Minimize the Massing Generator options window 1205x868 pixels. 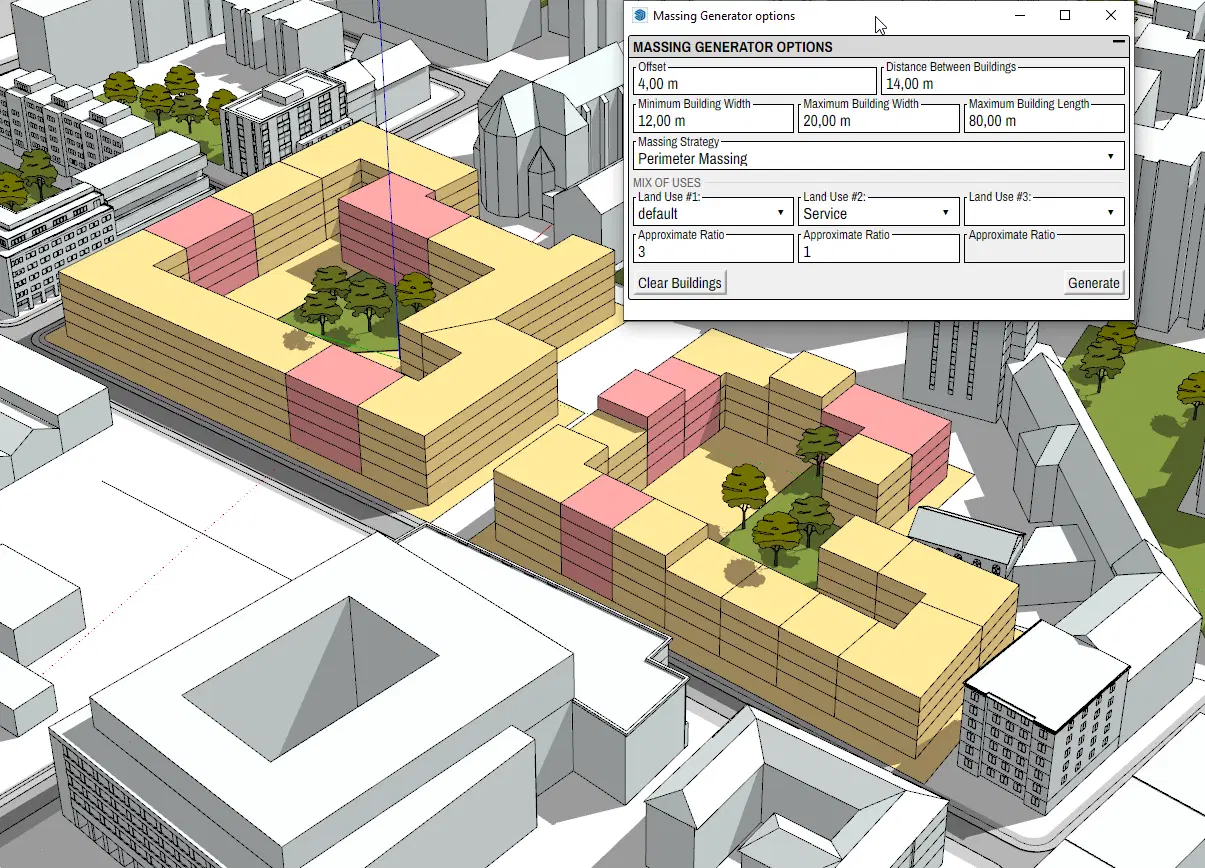pyautogui.click(x=1020, y=16)
